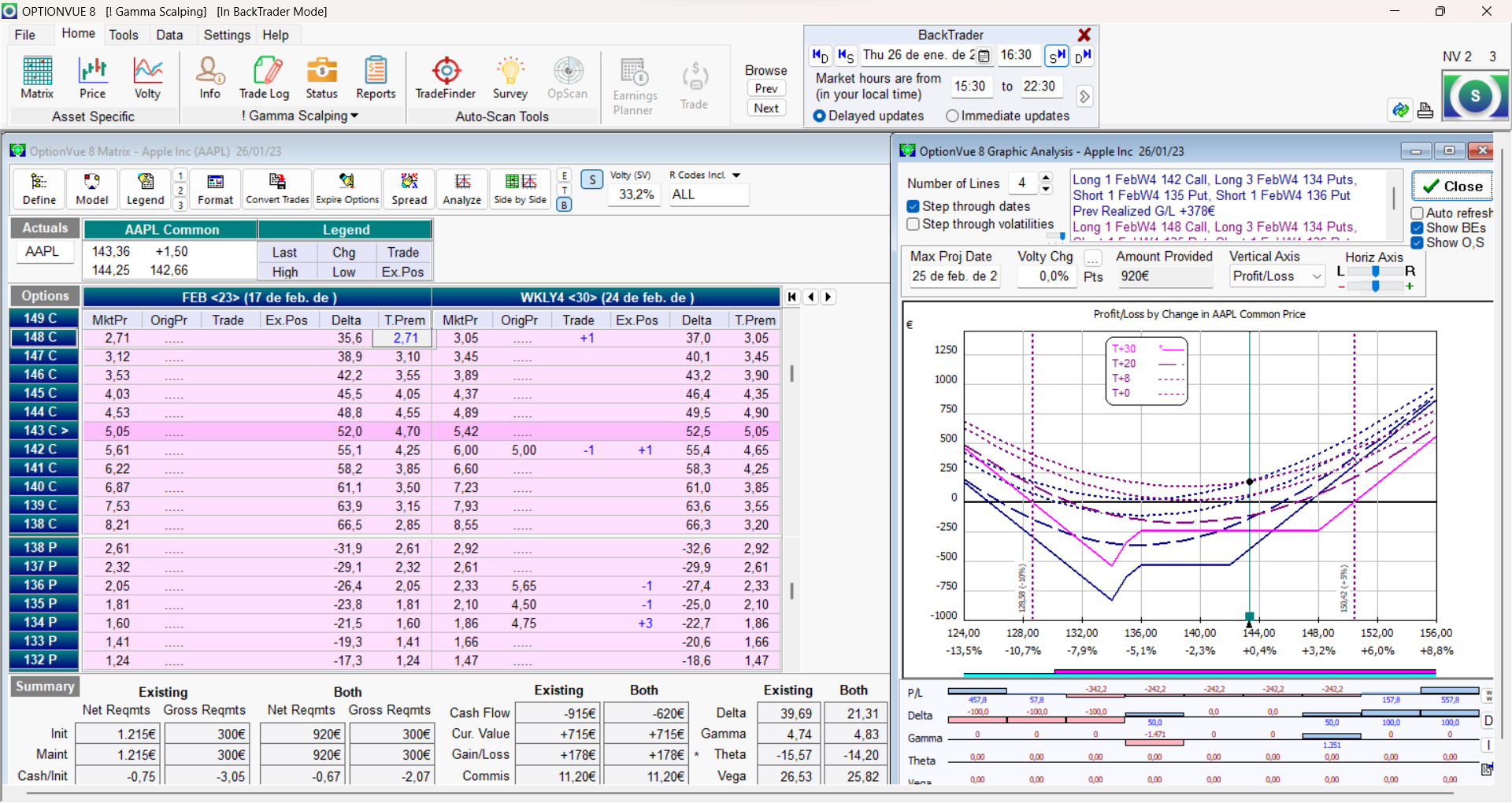1512x803 pixels.
Task: Adjust the Horiz Axis L-R slider
Action: (1375, 271)
